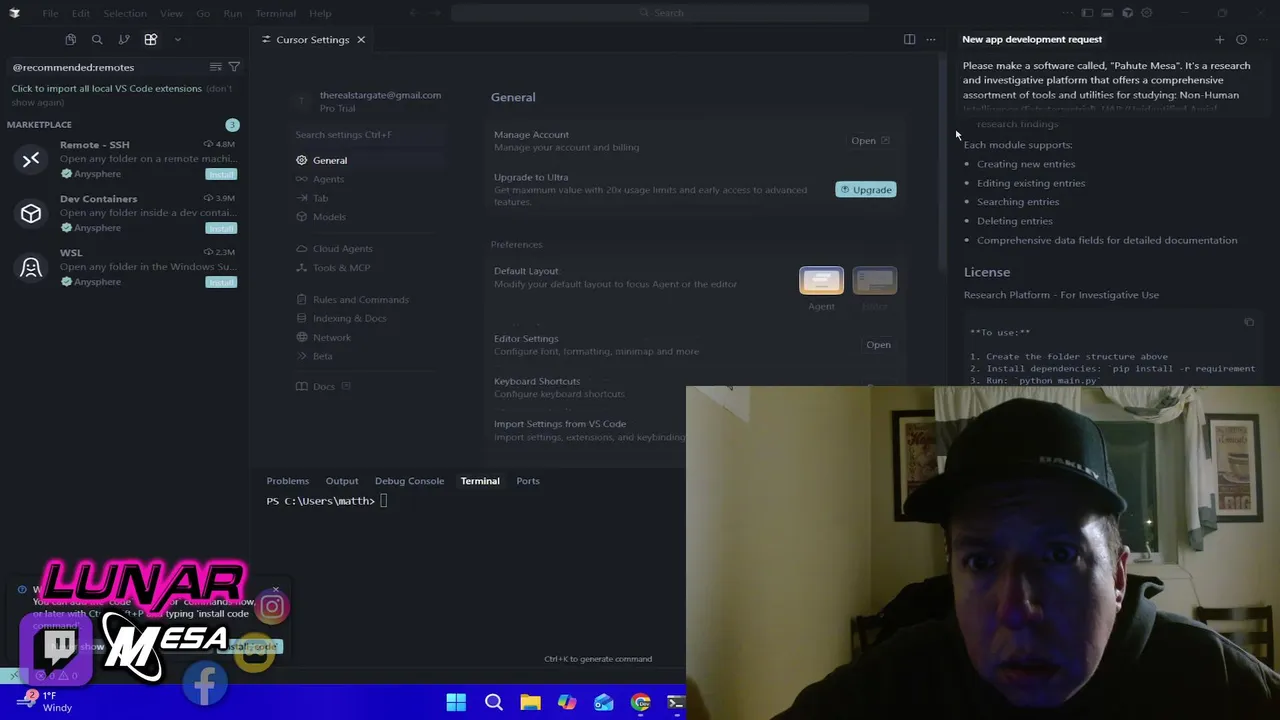Go back with the navigation arrow
The height and width of the screenshot is (720, 1280).
(413, 13)
